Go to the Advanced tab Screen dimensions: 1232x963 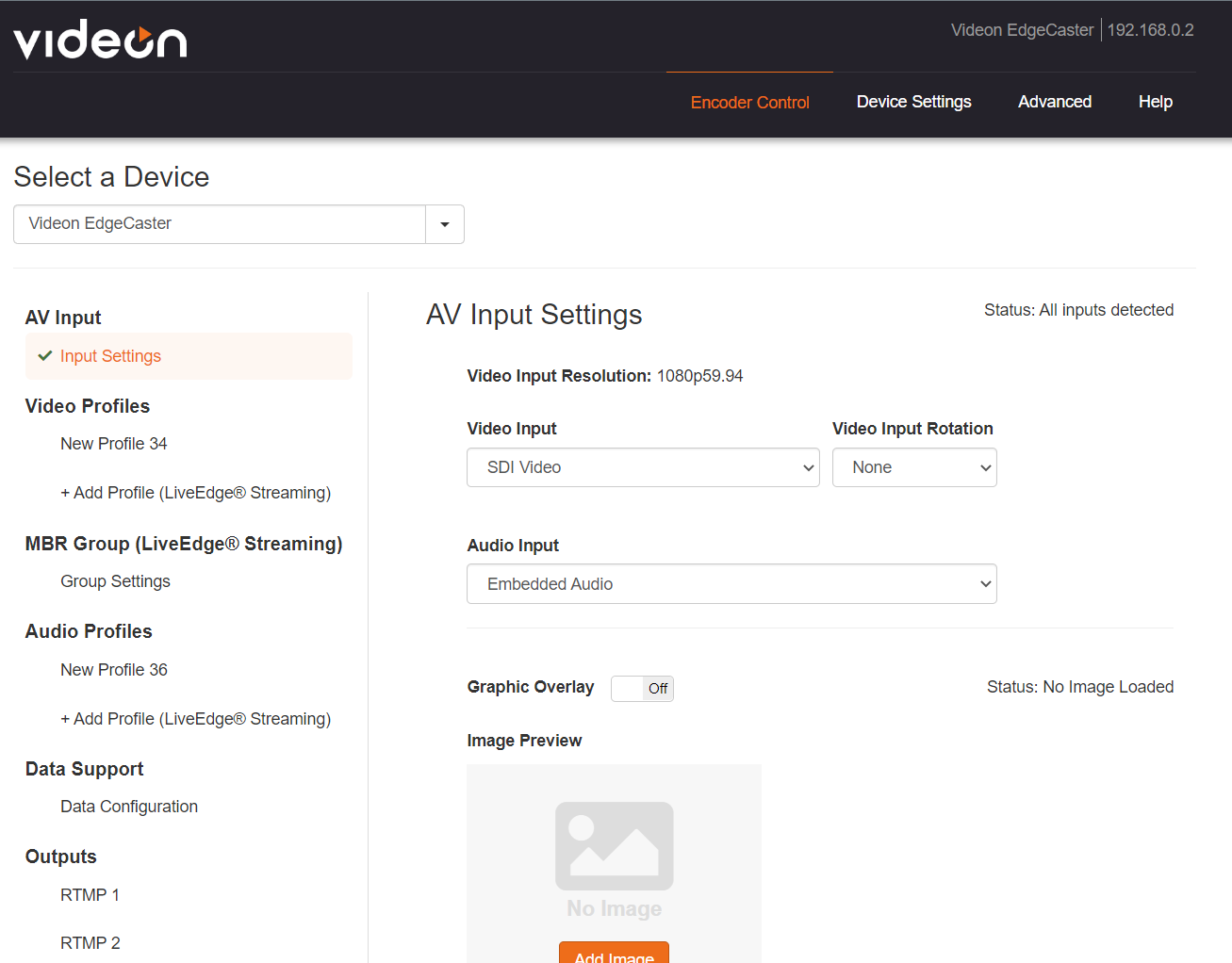[1055, 102]
